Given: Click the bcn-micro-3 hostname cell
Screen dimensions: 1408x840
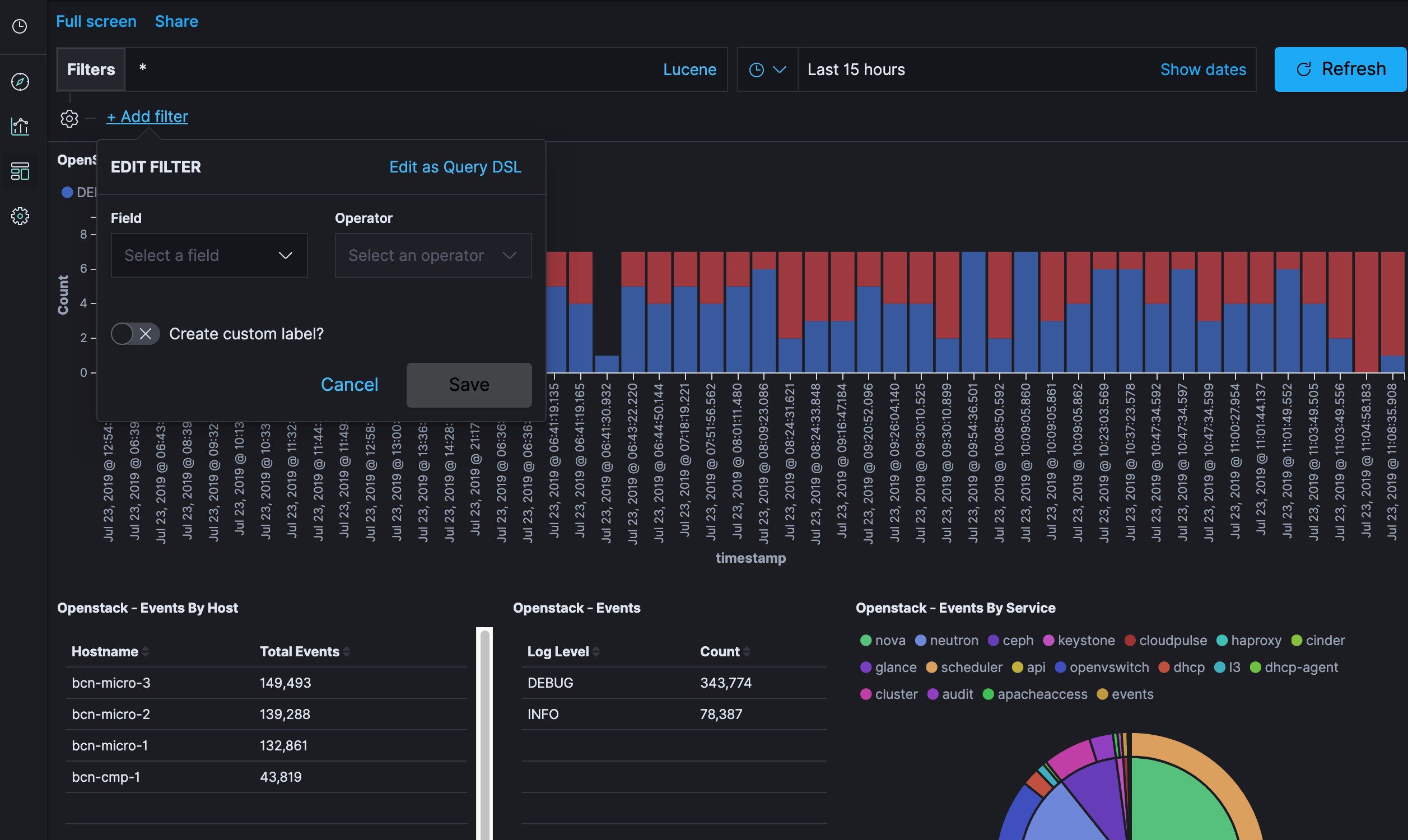Looking at the screenshot, I should click(x=111, y=683).
